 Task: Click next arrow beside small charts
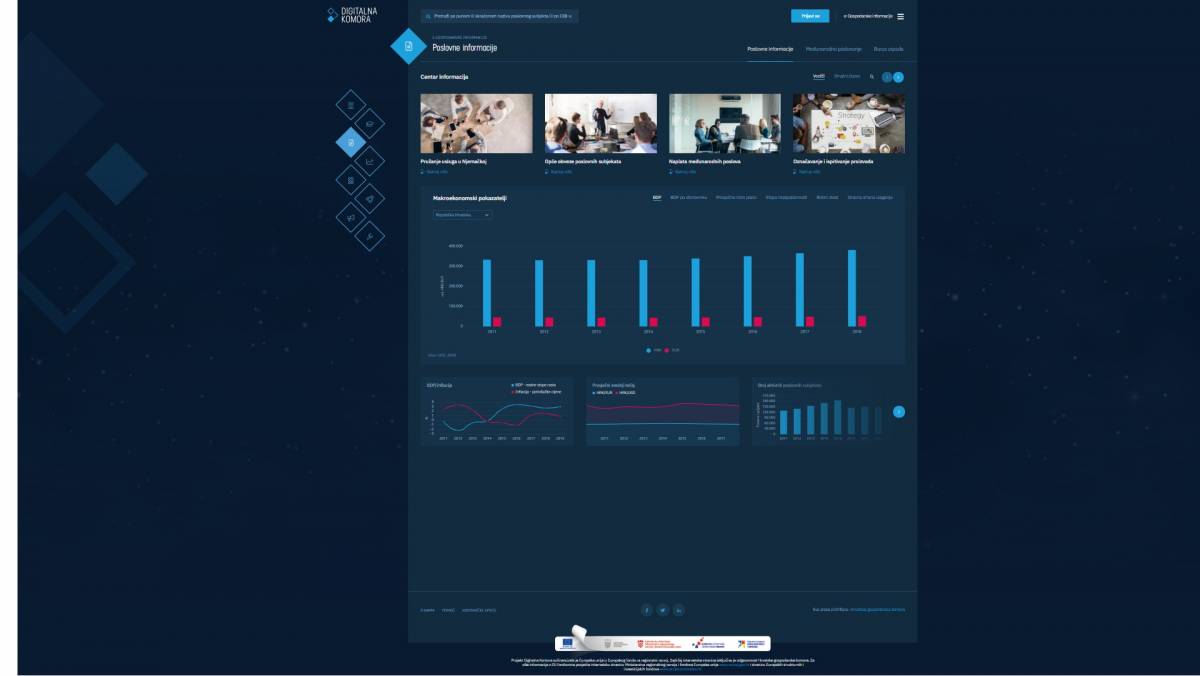(898, 411)
